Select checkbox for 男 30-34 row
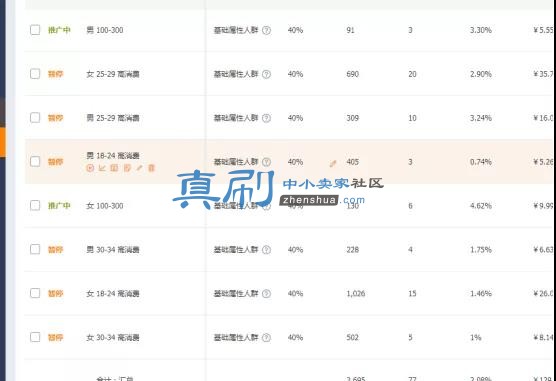Viewport: 556px width, 381px height. [x=35, y=249]
